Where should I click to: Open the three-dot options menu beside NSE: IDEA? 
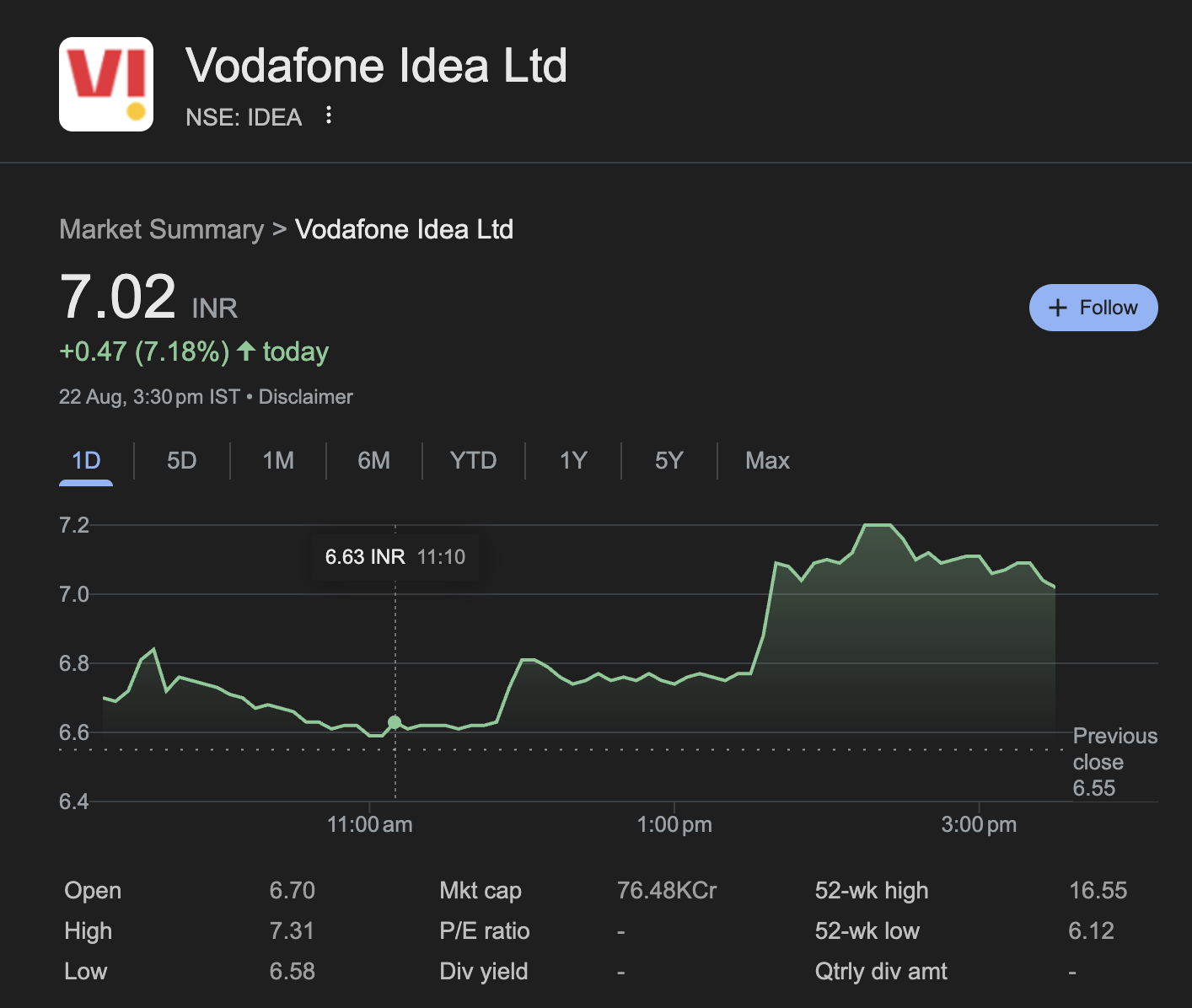pos(329,115)
